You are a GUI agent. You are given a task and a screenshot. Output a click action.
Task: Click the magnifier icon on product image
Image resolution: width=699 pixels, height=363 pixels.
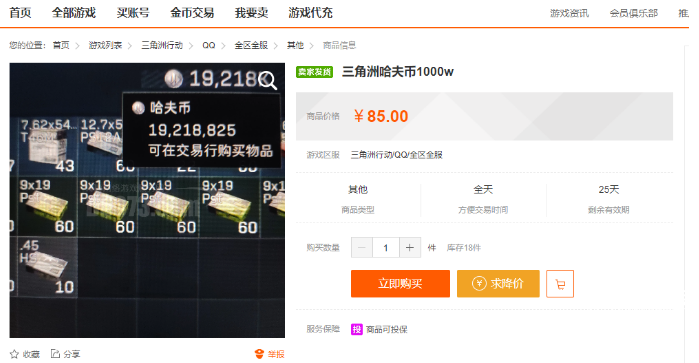pos(267,81)
